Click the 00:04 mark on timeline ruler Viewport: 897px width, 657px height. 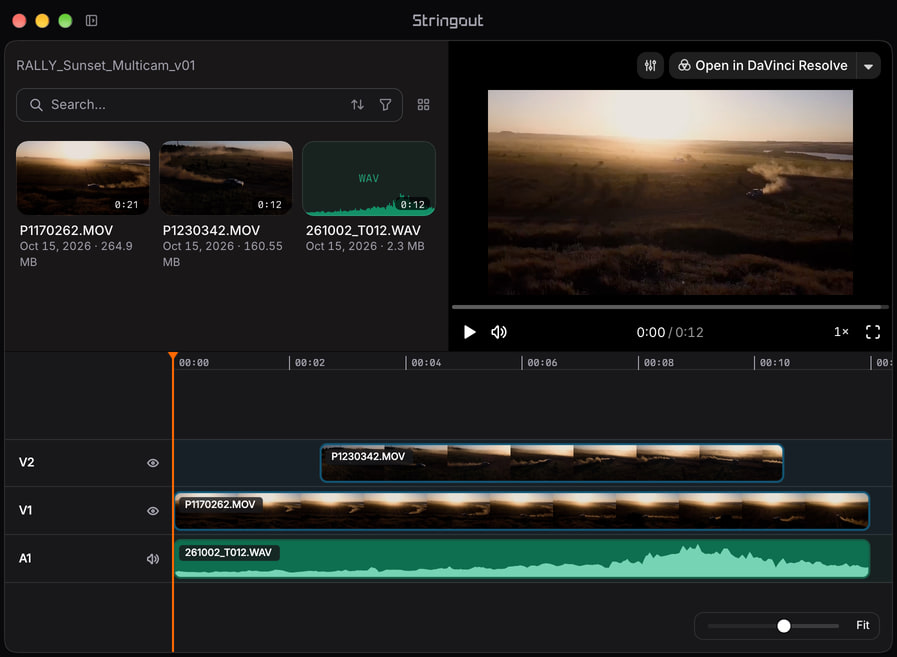[x=426, y=363]
